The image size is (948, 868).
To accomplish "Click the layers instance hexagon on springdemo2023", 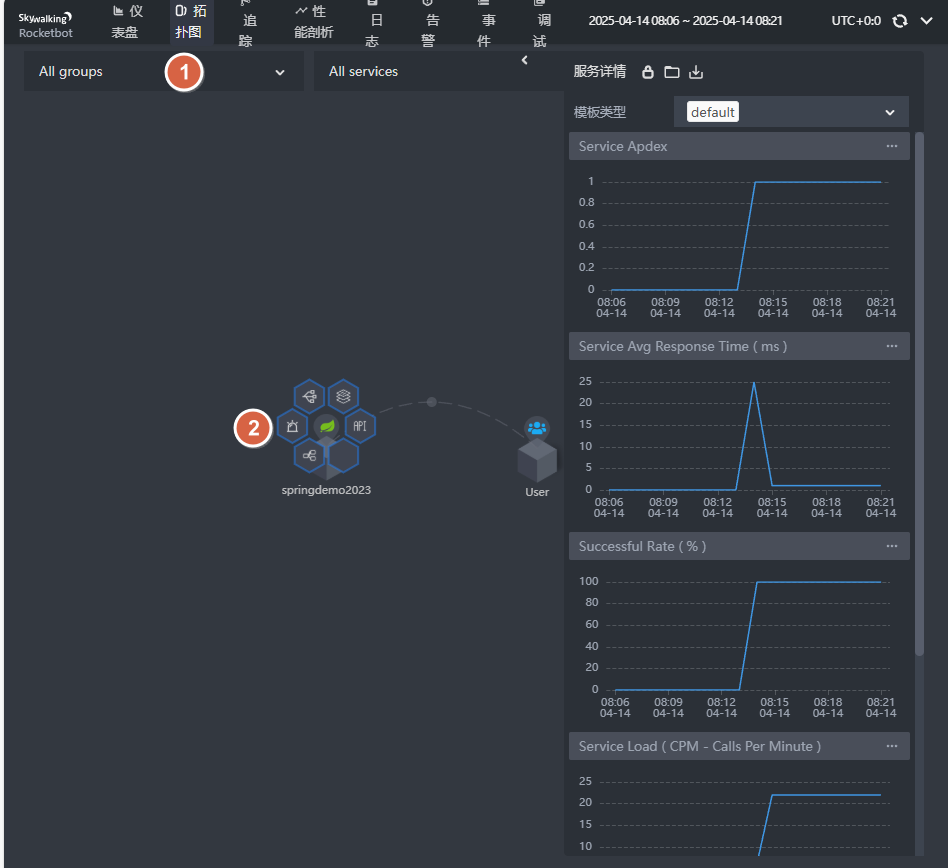I will tap(343, 397).
